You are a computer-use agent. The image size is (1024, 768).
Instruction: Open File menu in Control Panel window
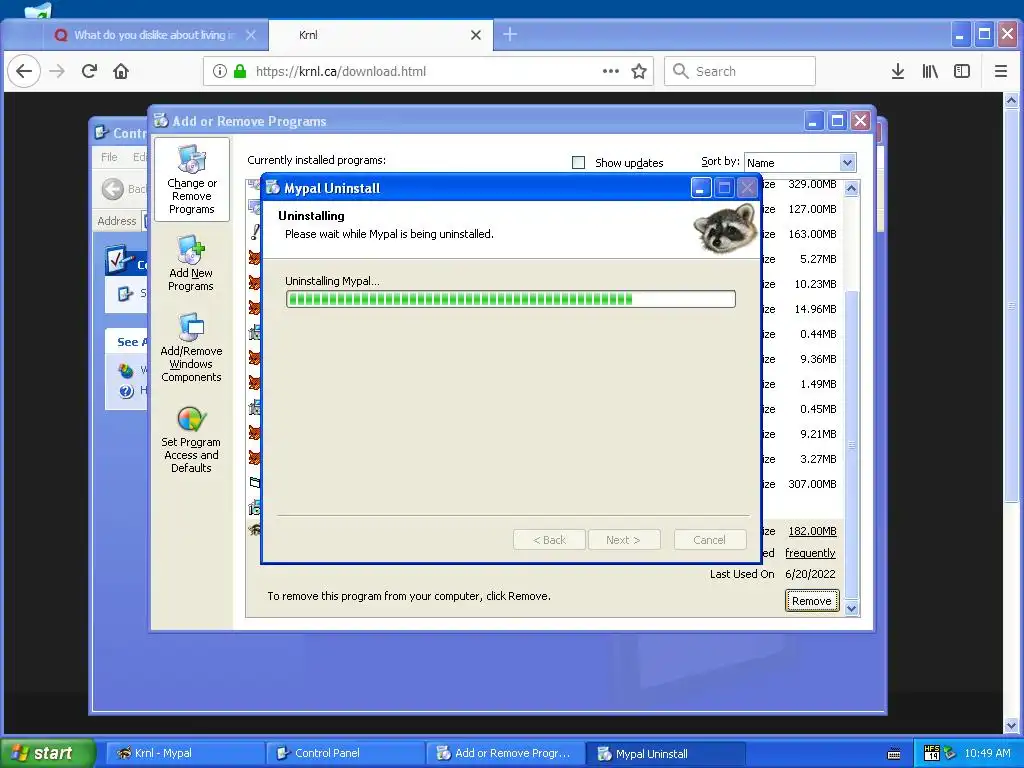(109, 157)
